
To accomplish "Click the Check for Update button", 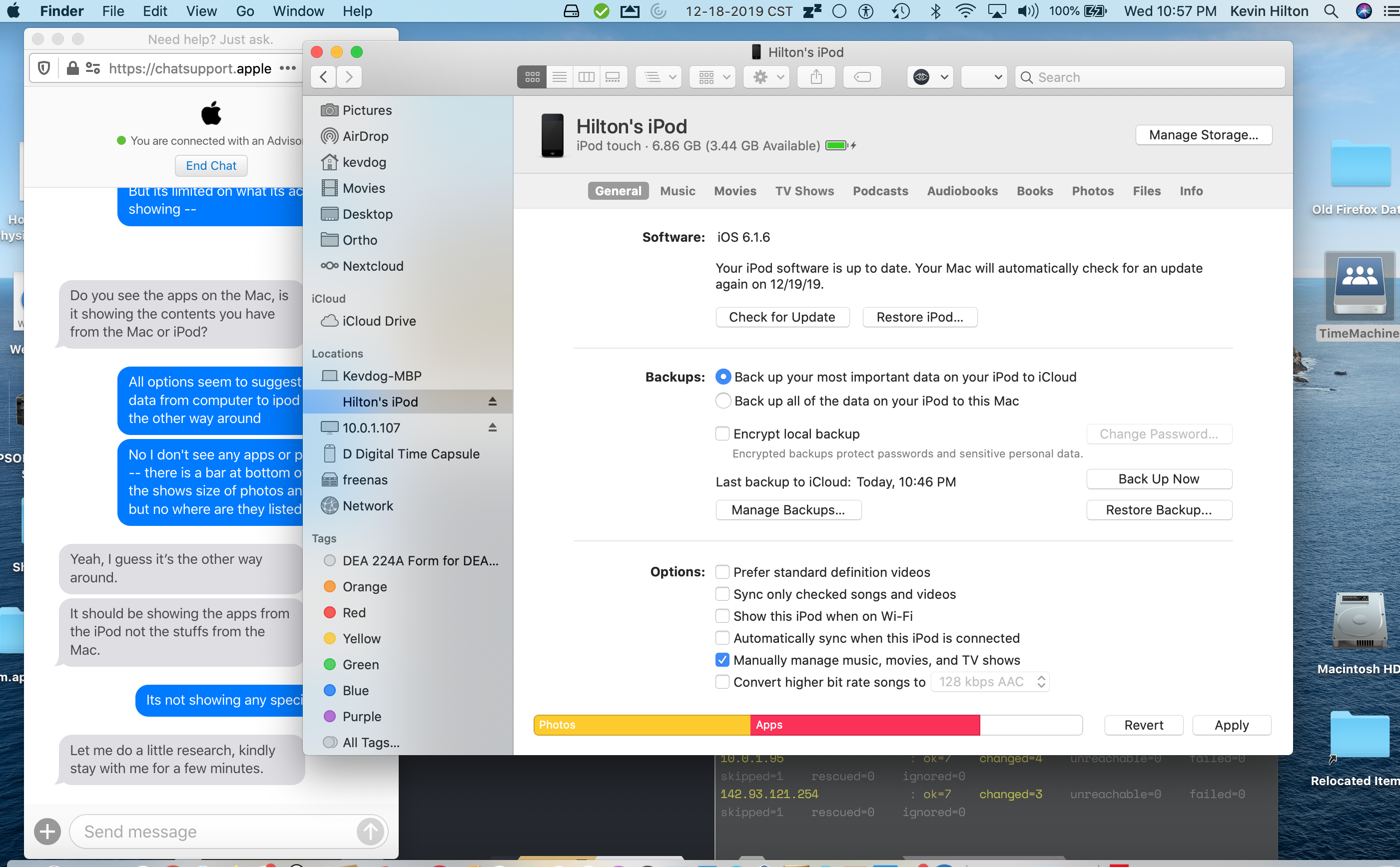I will (782, 317).
